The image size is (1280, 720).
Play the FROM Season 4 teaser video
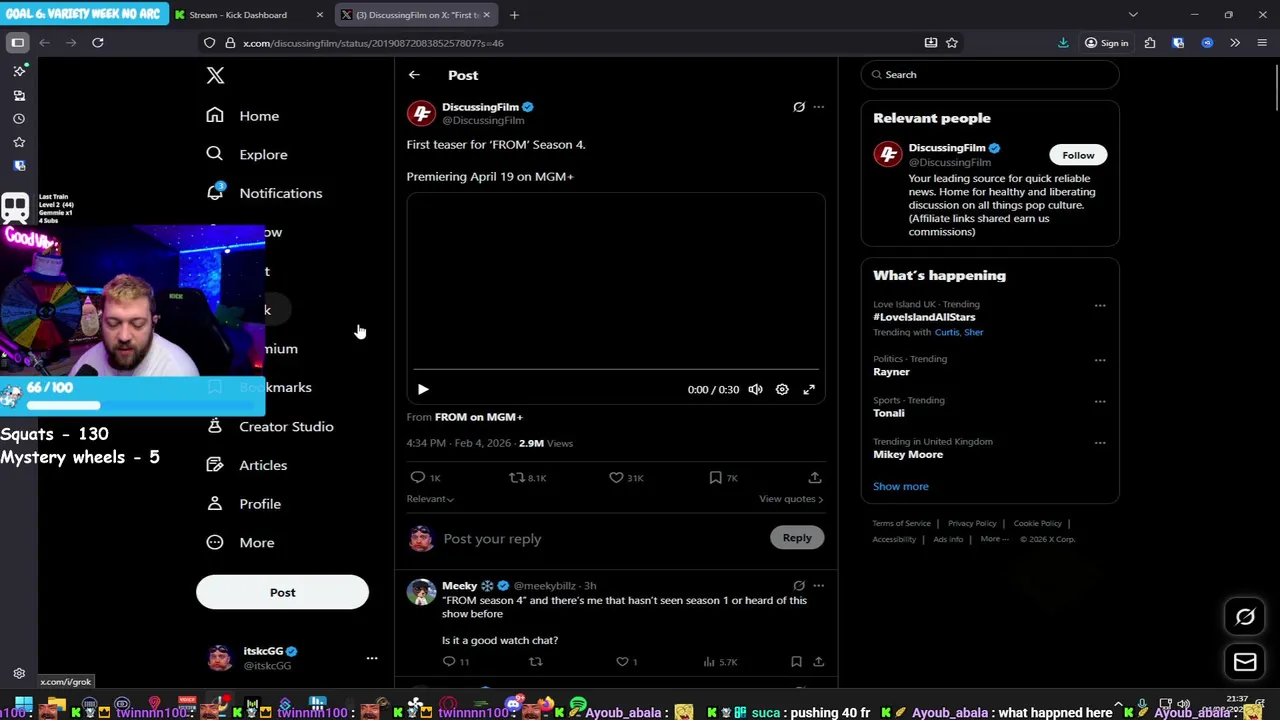coord(423,389)
